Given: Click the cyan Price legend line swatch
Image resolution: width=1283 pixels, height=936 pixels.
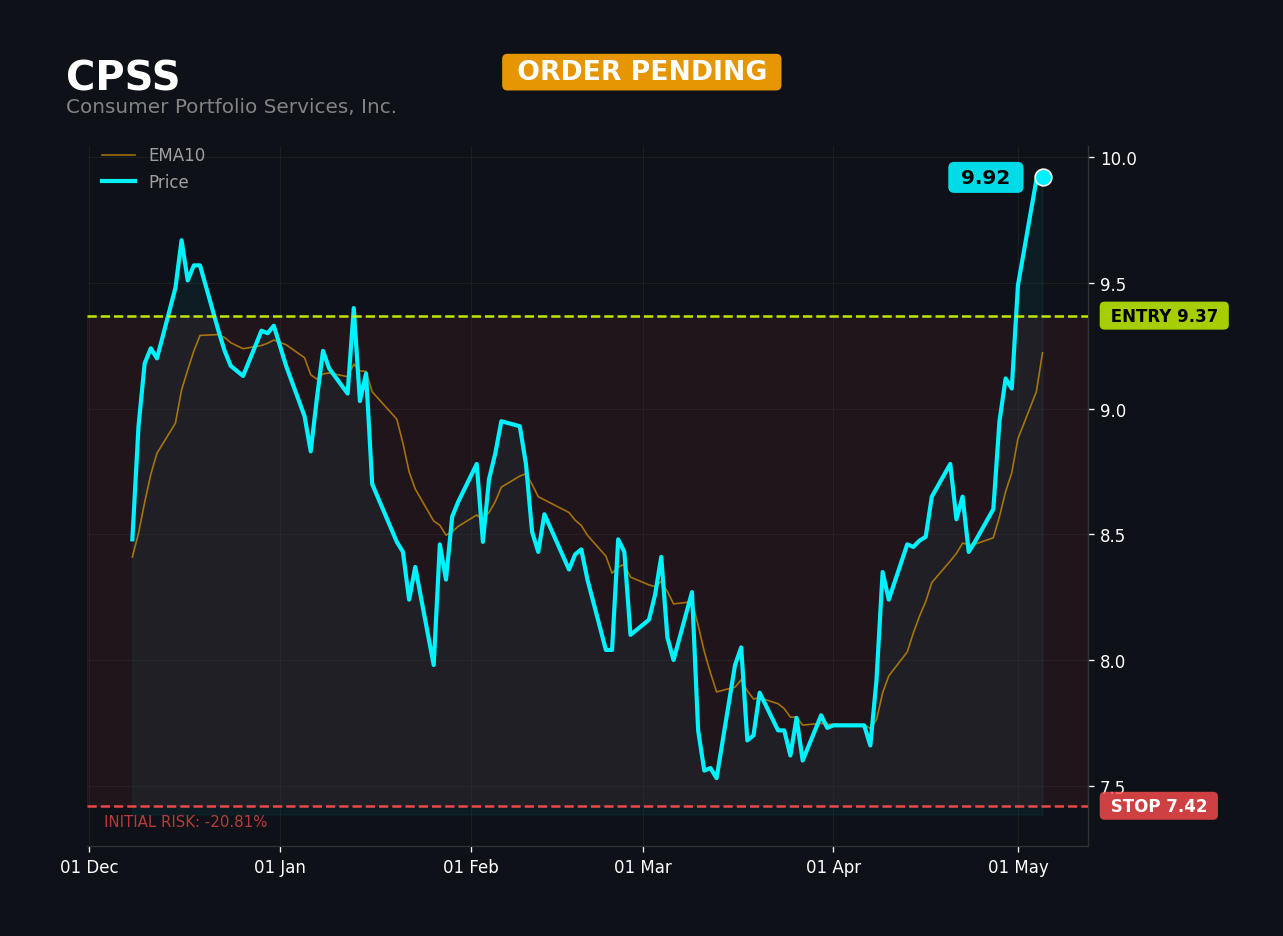Looking at the screenshot, I should 119,182.
